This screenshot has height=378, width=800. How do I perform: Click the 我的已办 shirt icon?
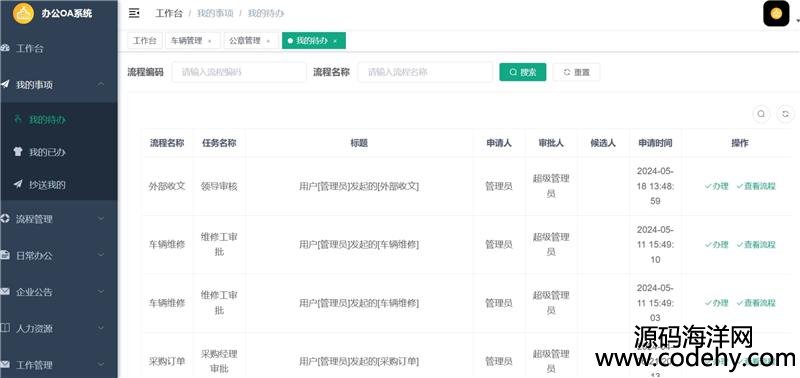[18, 152]
